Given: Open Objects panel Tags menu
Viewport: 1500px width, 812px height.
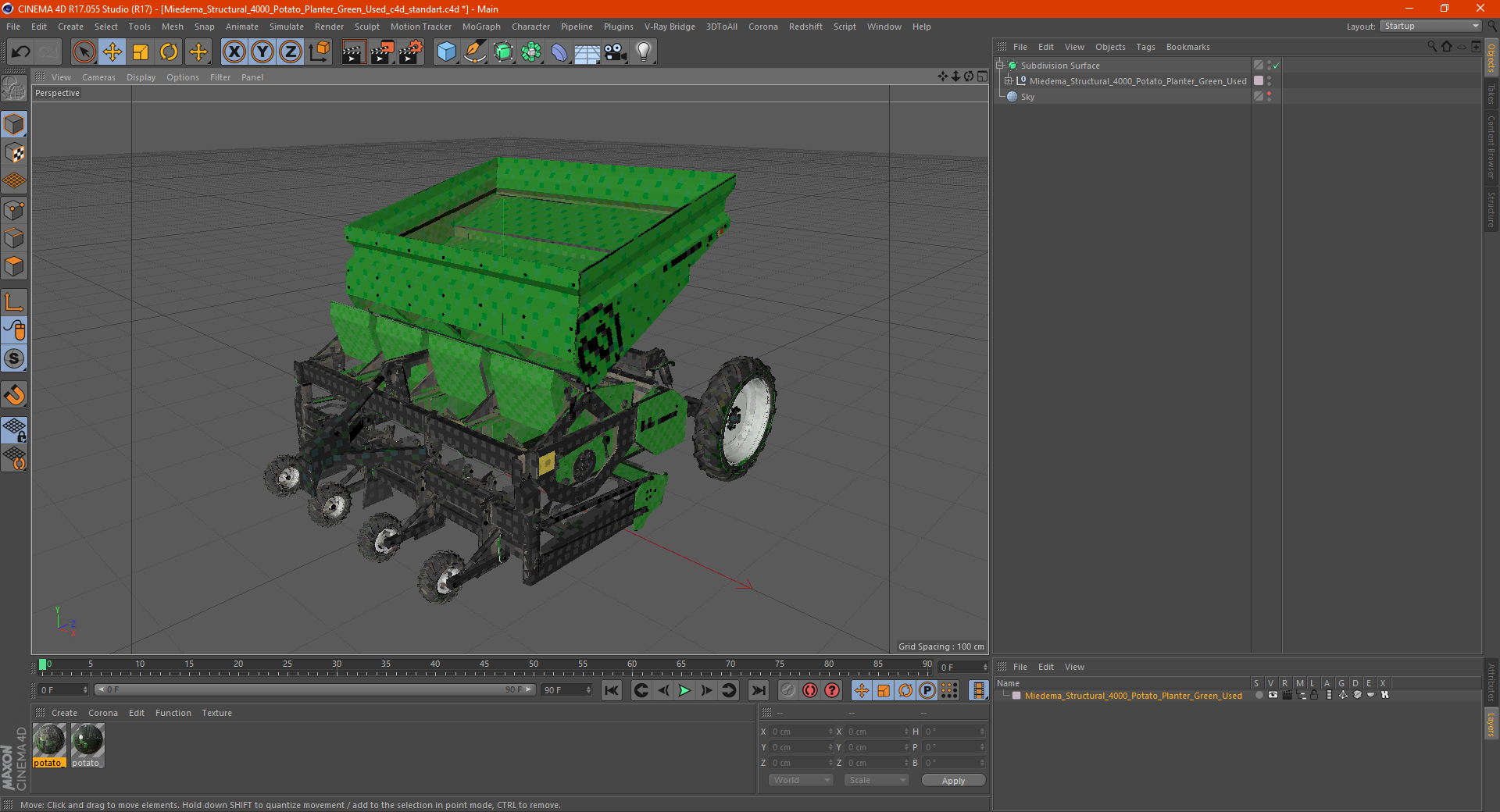Looking at the screenshot, I should (1145, 47).
